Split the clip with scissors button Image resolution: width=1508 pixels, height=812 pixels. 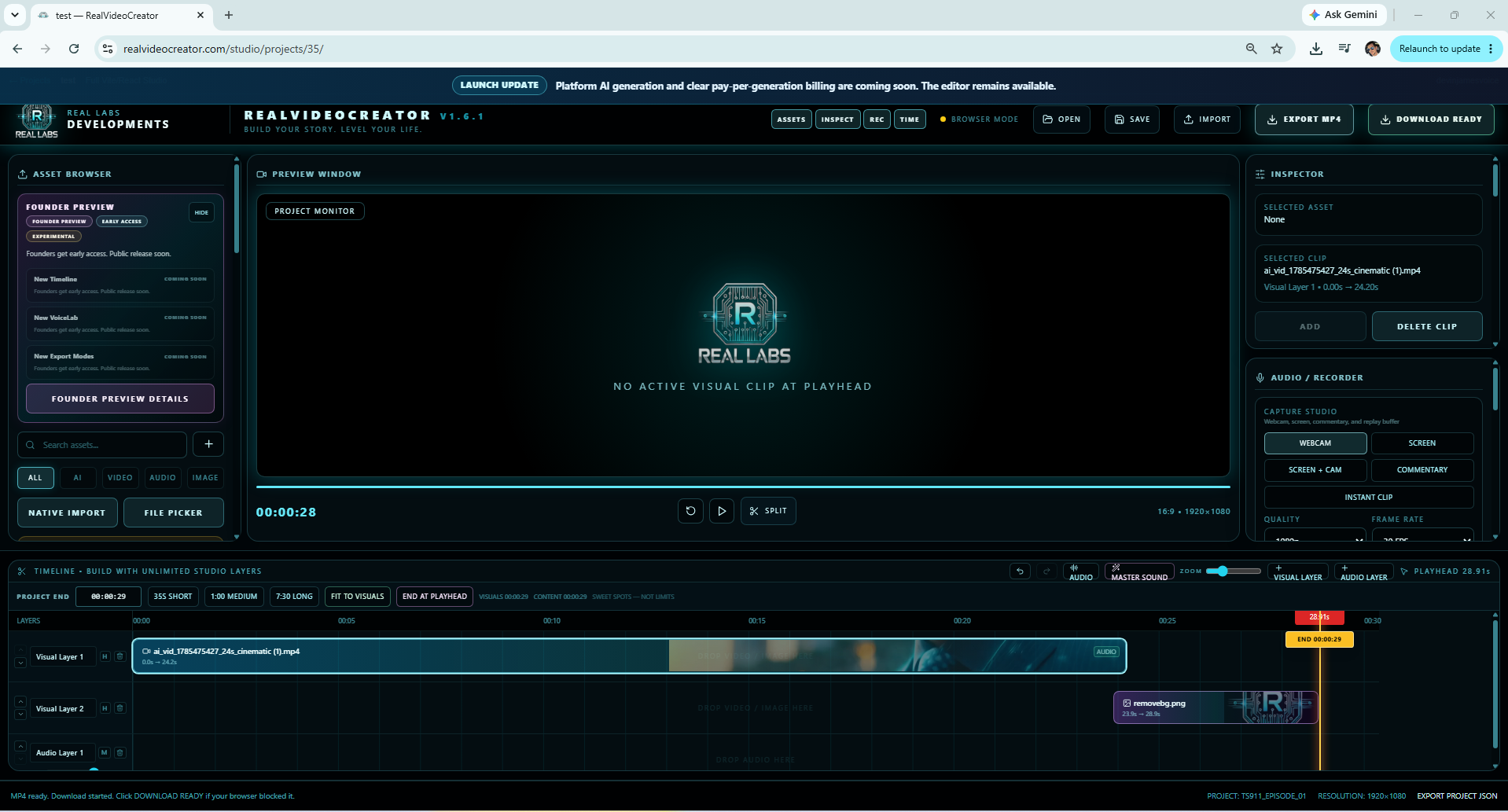768,511
